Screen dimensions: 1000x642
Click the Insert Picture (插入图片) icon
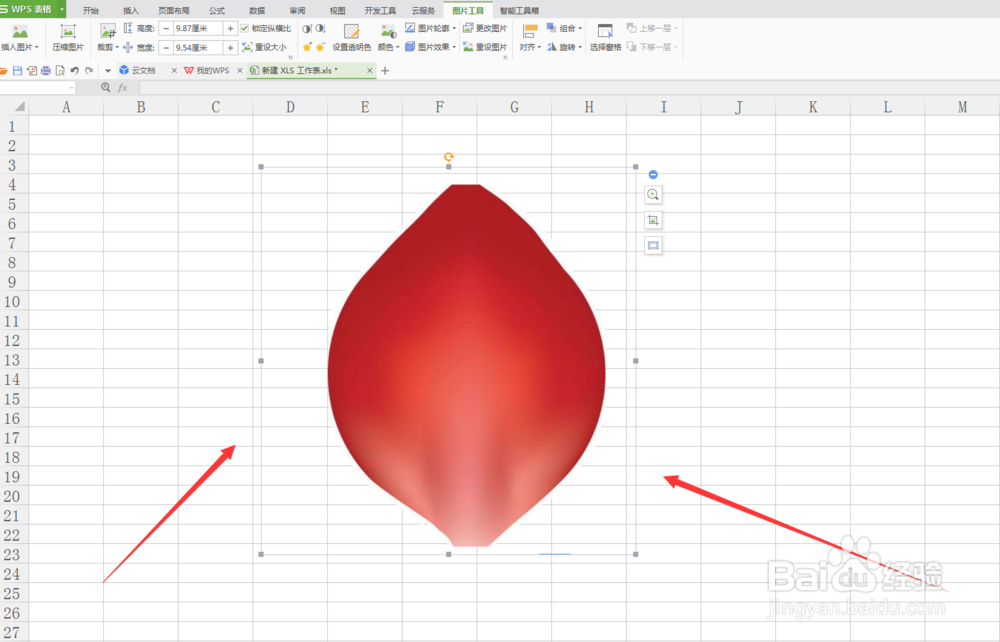tap(20, 32)
